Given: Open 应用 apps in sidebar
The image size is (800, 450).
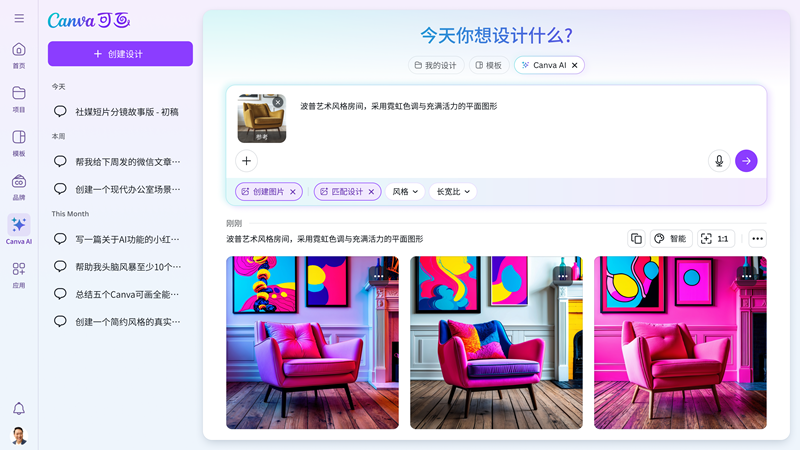Looking at the screenshot, I should click(19, 274).
